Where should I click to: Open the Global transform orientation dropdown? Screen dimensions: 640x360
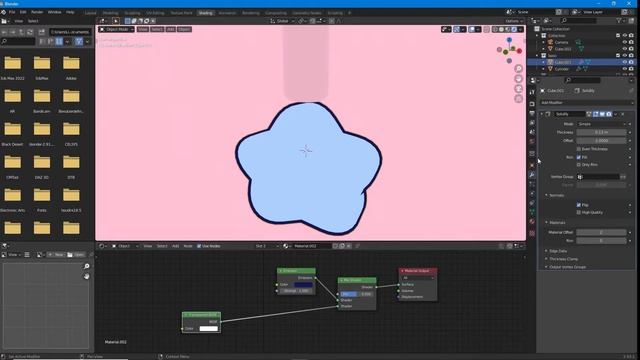(x=282, y=21)
